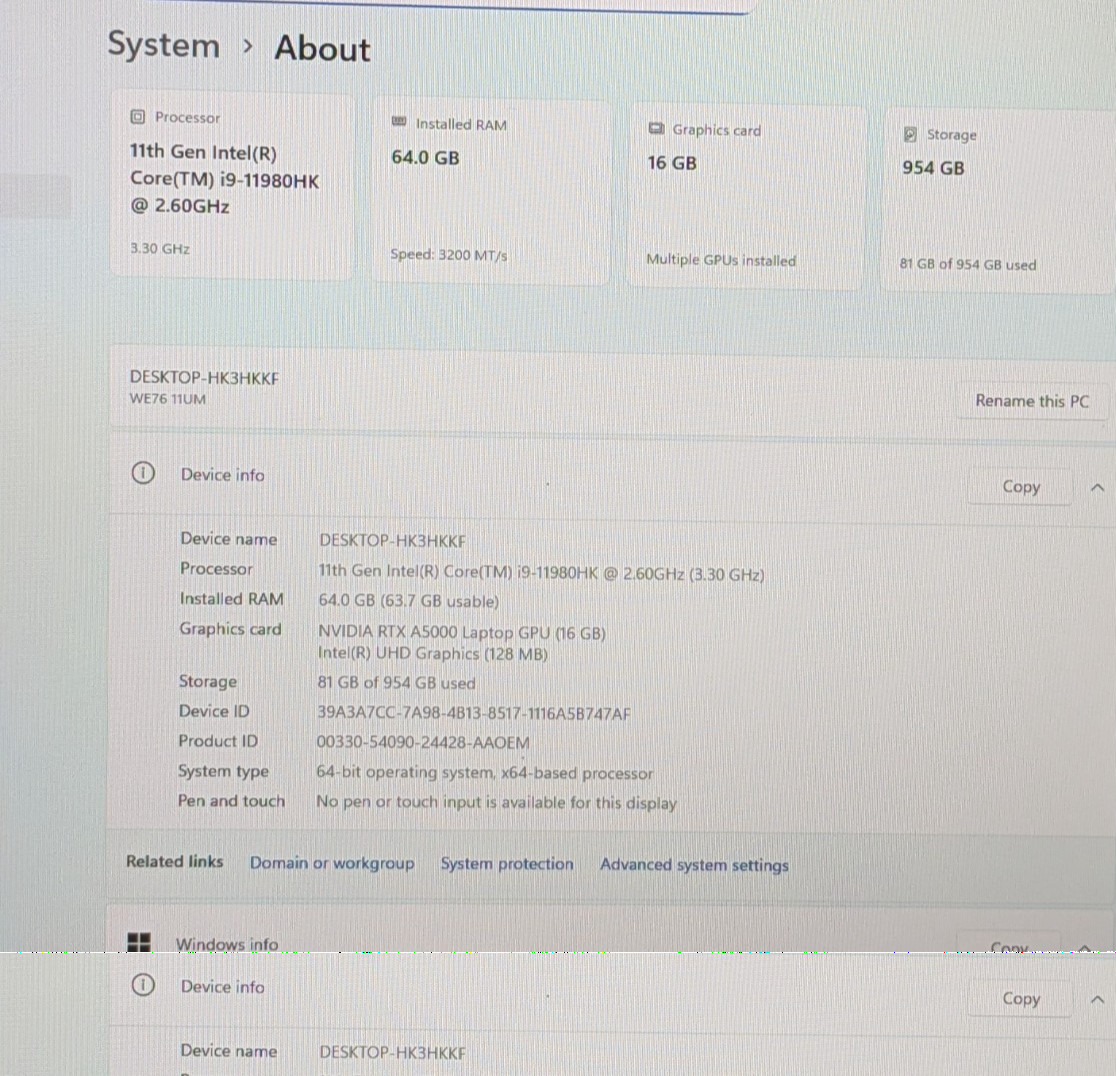Click the Storage card drive icon
This screenshot has height=1076, width=1116.
(x=910, y=134)
